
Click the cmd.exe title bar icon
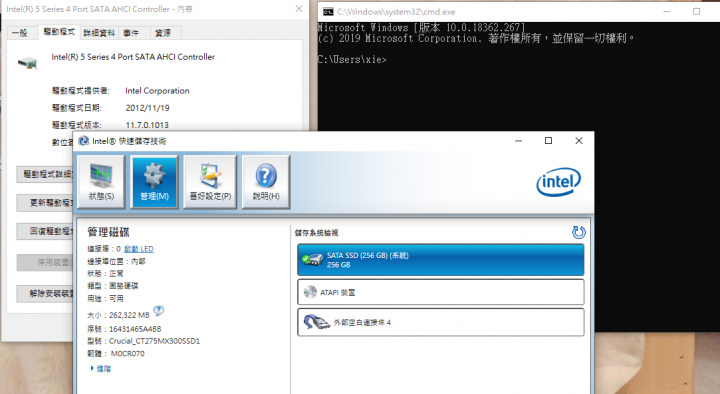[x=328, y=12]
